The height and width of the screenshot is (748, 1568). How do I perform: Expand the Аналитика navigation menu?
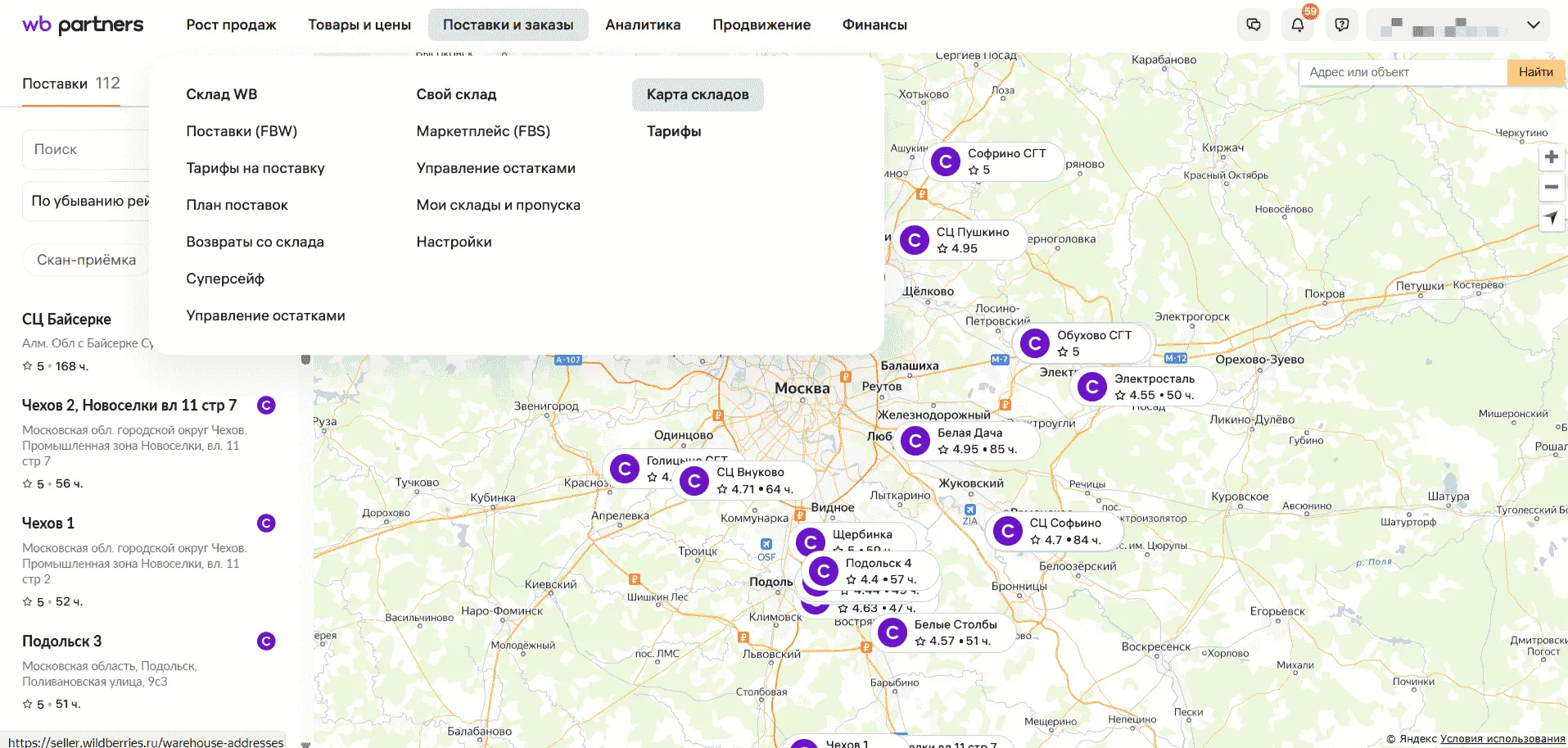coord(643,25)
